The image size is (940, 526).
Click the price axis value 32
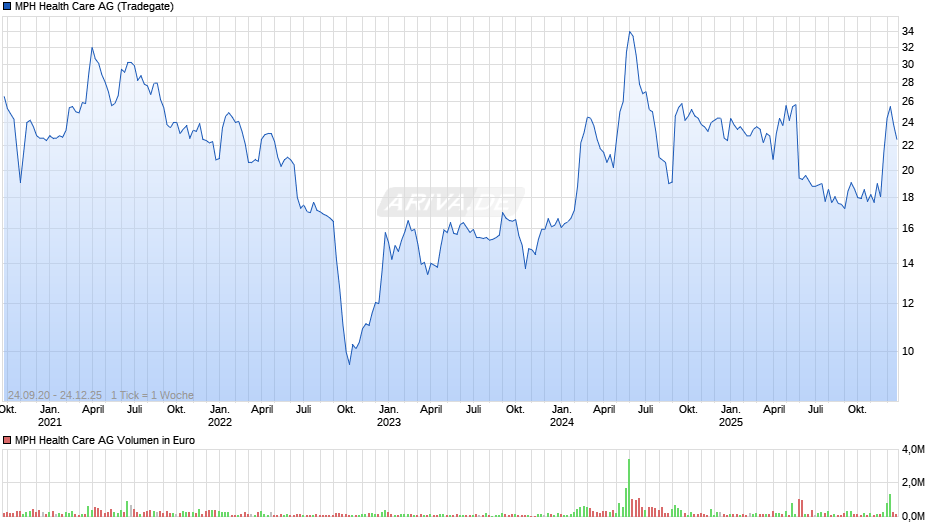tap(908, 47)
